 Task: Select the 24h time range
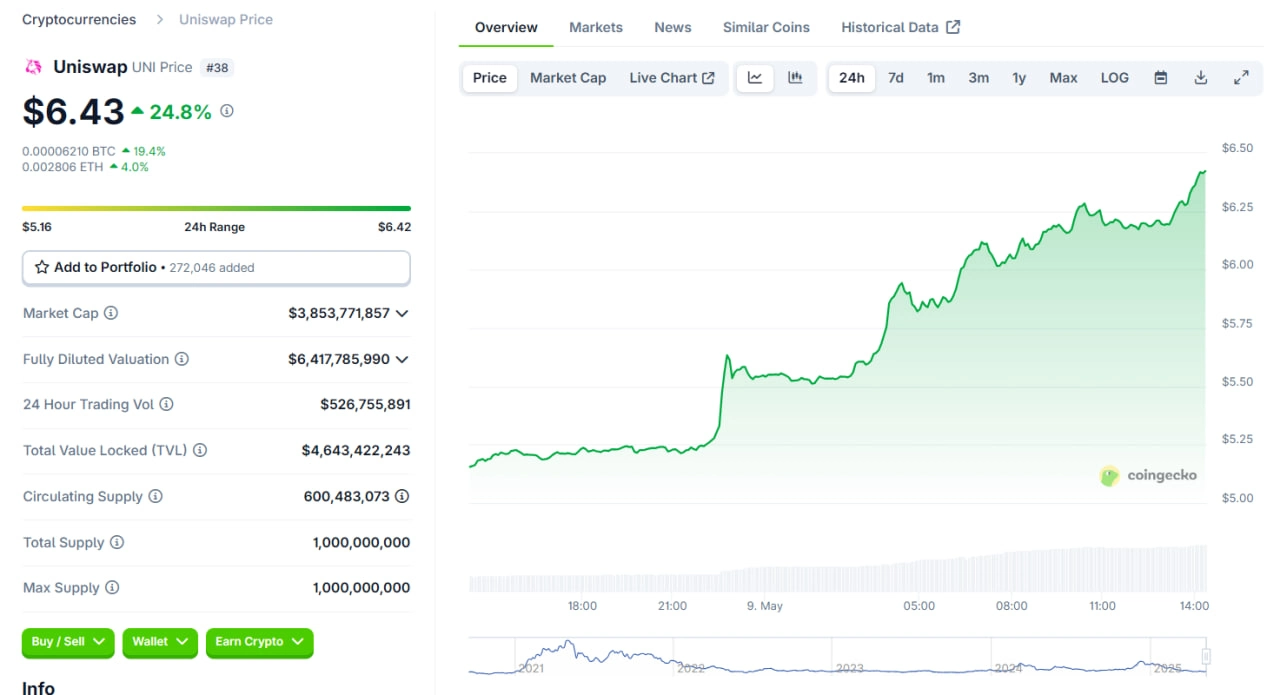pyautogui.click(x=852, y=78)
